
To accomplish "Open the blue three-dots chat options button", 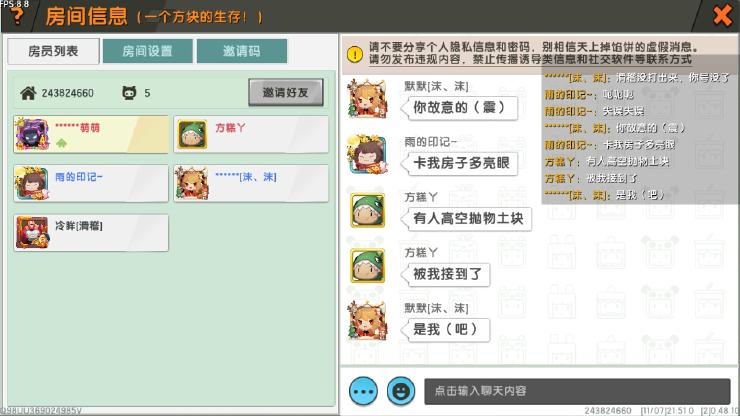I will (x=363, y=391).
